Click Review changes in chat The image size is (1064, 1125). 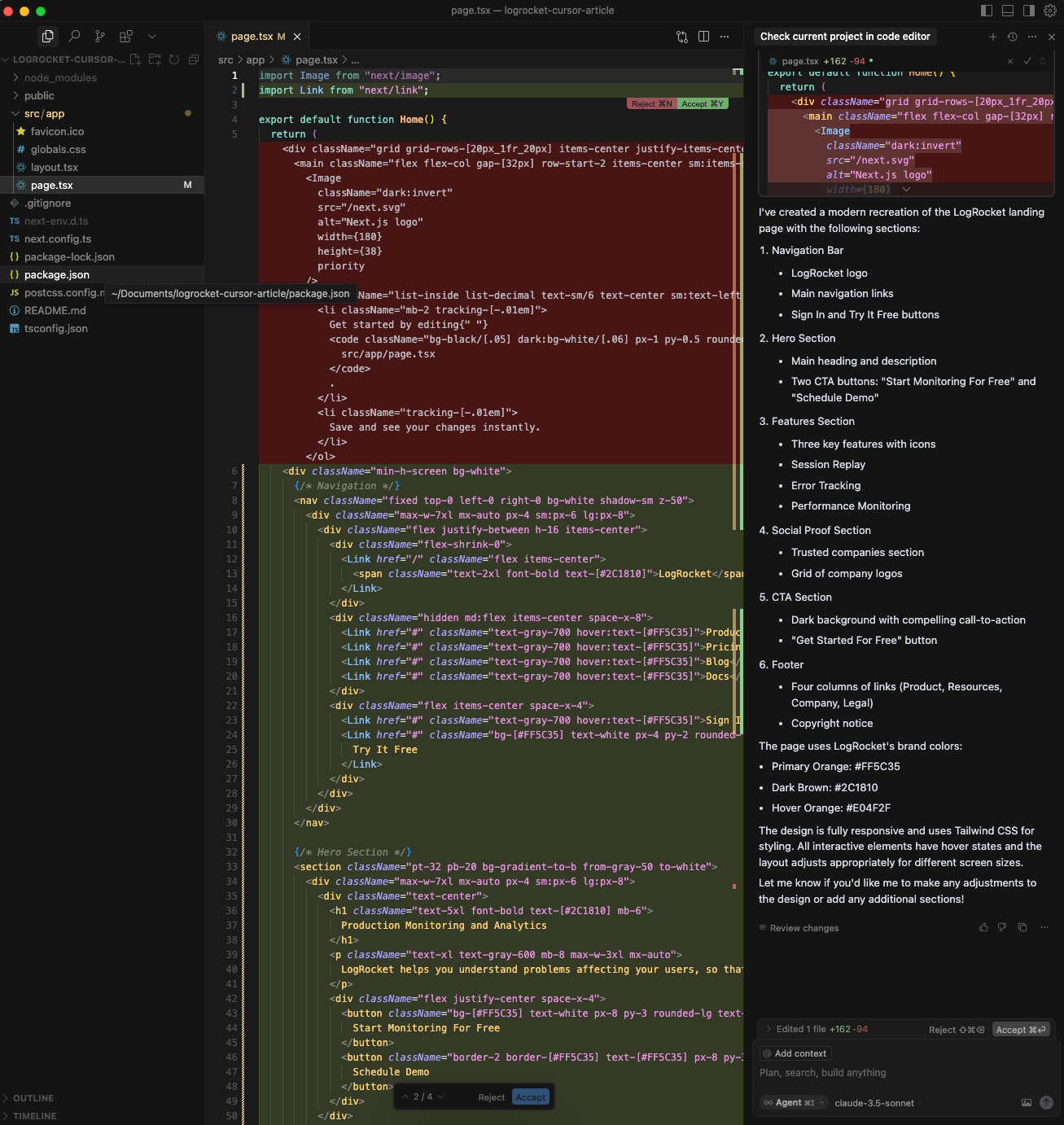click(x=799, y=928)
